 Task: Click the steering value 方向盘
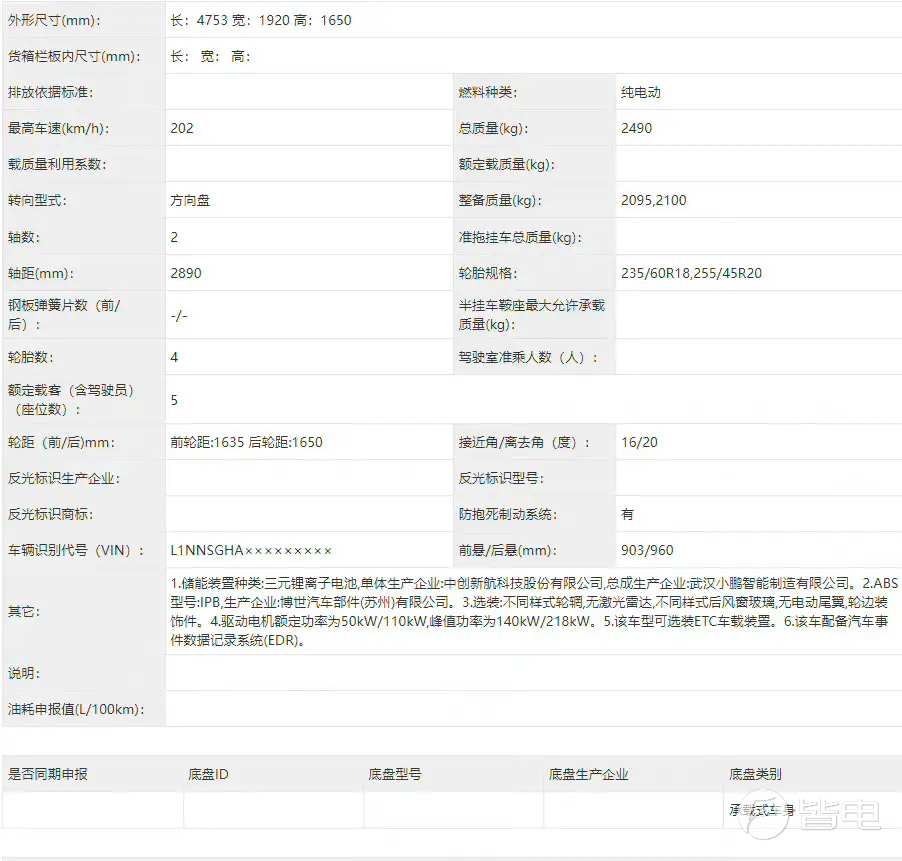point(190,201)
